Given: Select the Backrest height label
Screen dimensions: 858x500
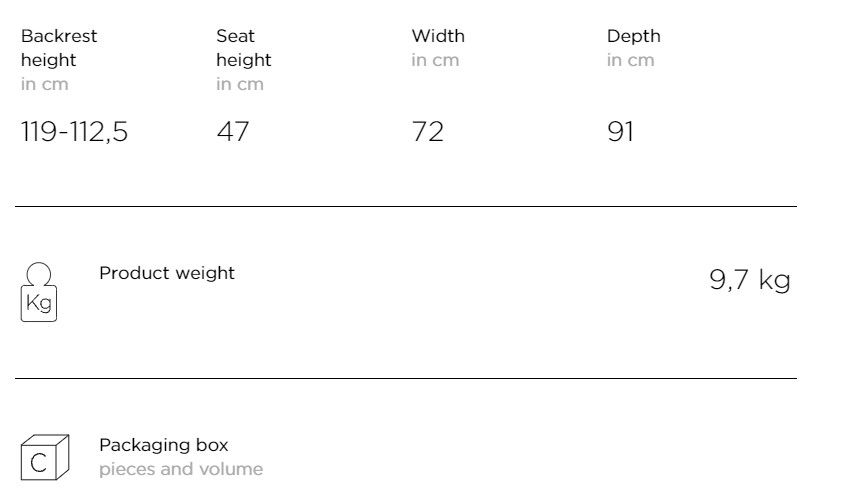Looking at the screenshot, I should [x=59, y=48].
